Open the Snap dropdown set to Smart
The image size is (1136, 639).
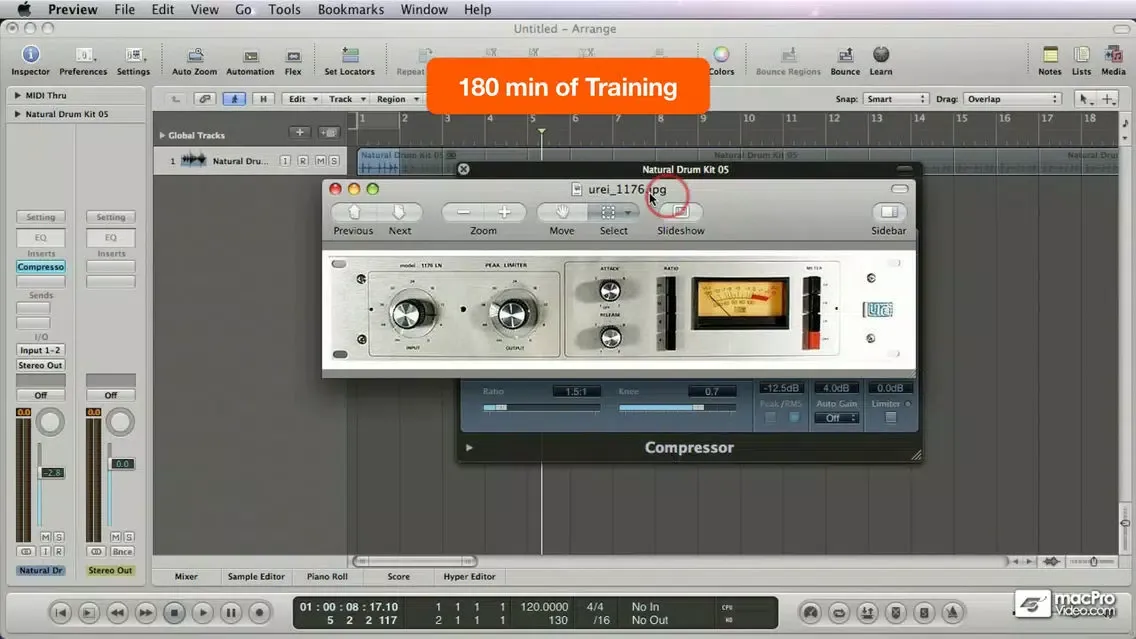[896, 99]
